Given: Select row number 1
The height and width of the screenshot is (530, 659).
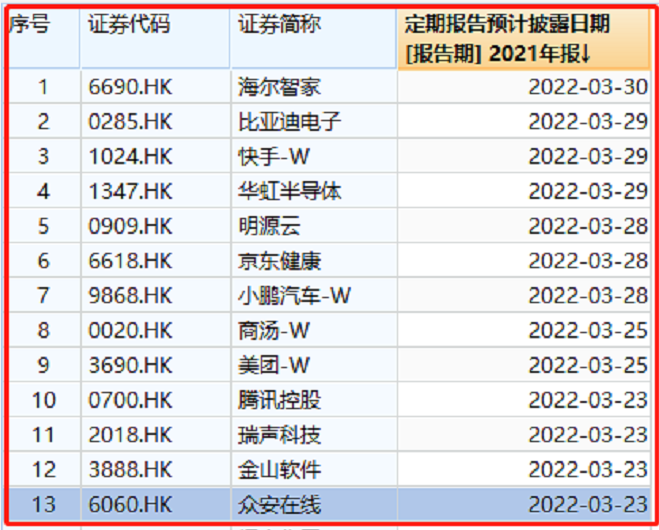Looking at the screenshot, I should pos(44,87).
